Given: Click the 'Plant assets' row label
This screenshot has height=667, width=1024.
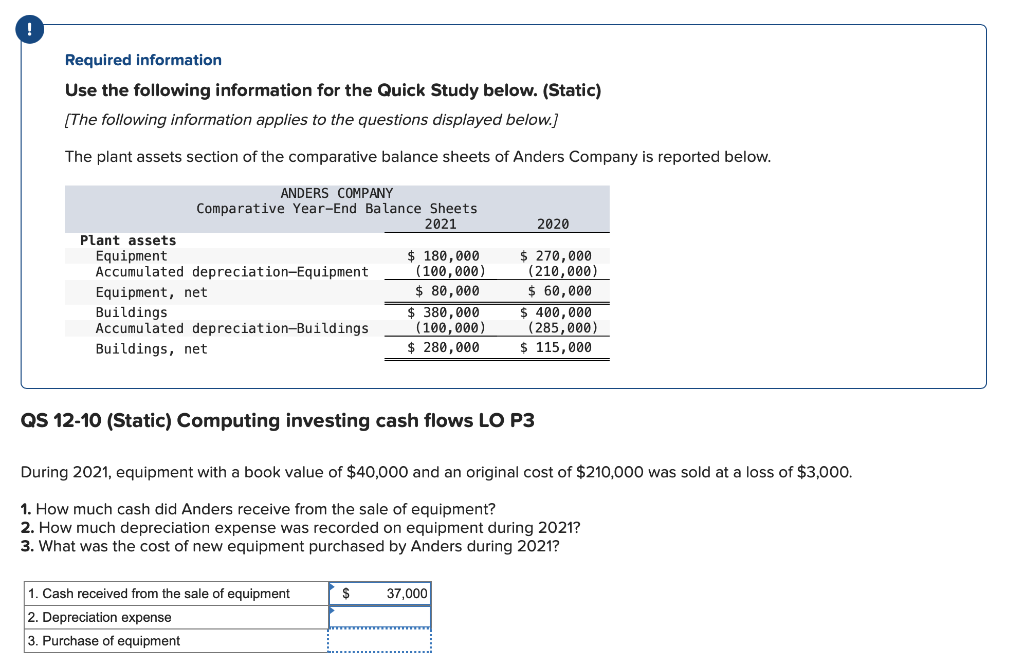Looking at the screenshot, I should (128, 240).
